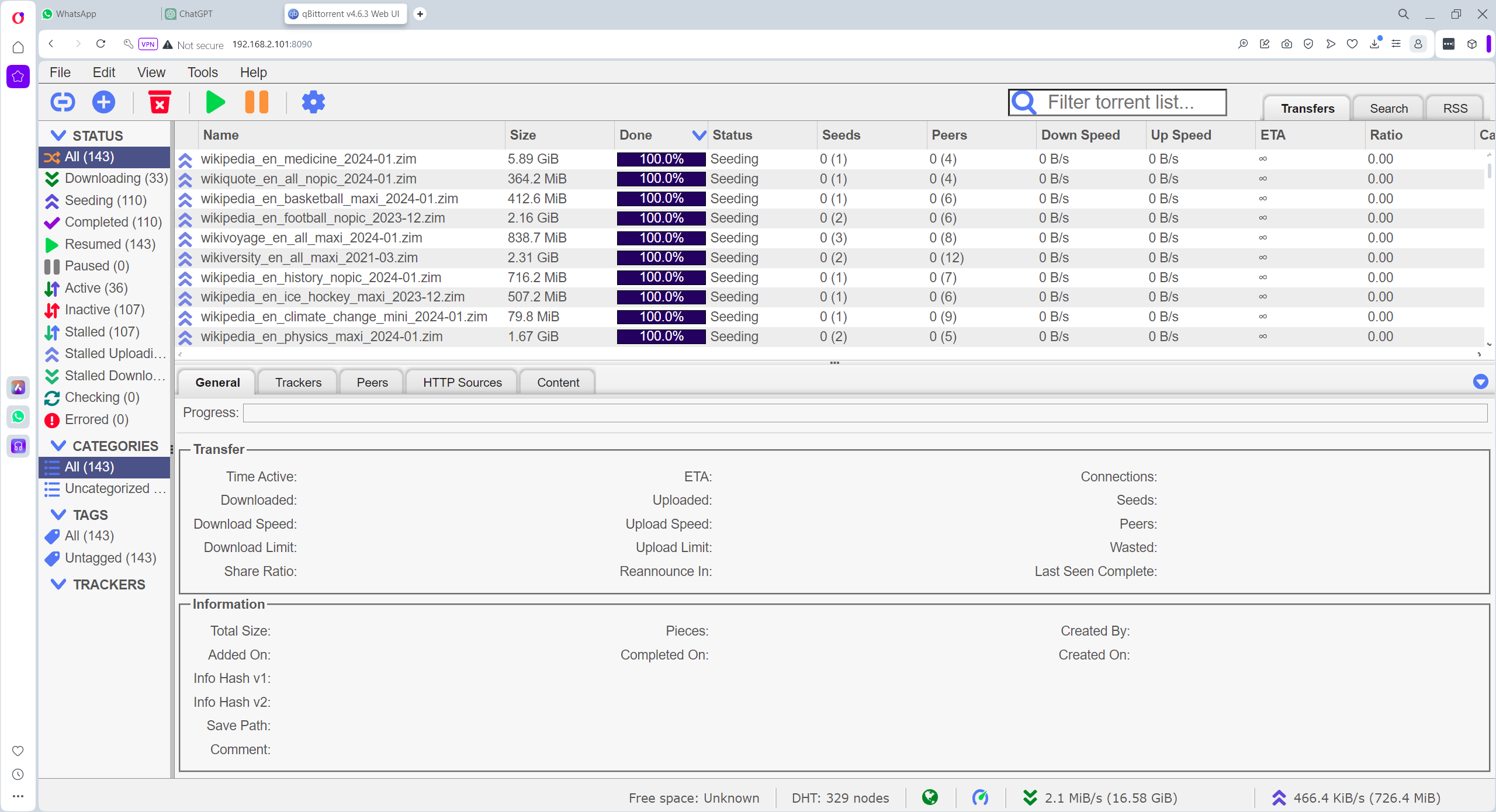The width and height of the screenshot is (1496, 812).
Task: Collapse details panel with blue arrow button
Action: coord(1480,382)
